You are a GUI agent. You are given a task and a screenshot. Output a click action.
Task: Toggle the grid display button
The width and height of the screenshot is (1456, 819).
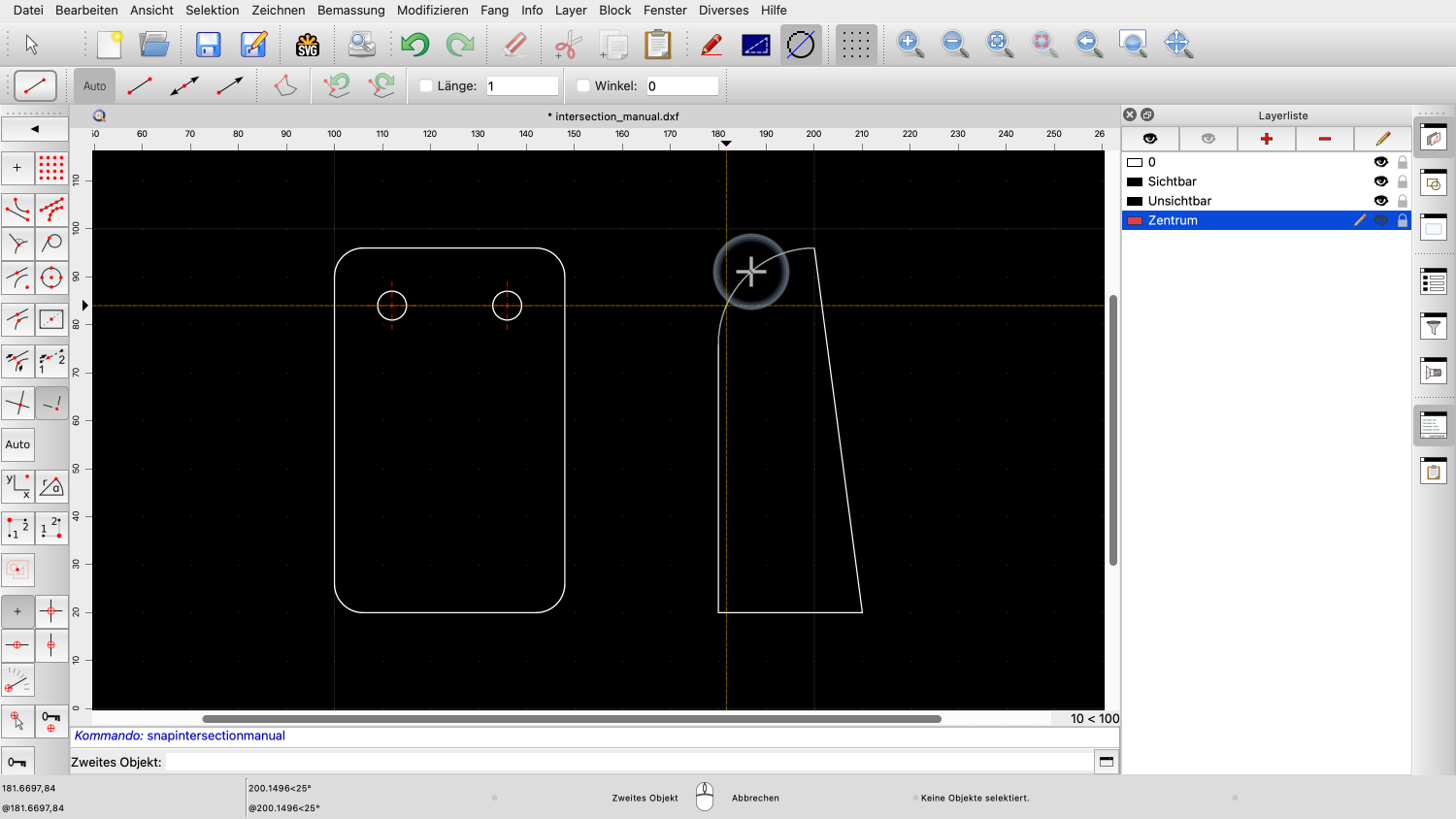pyautogui.click(x=855, y=45)
